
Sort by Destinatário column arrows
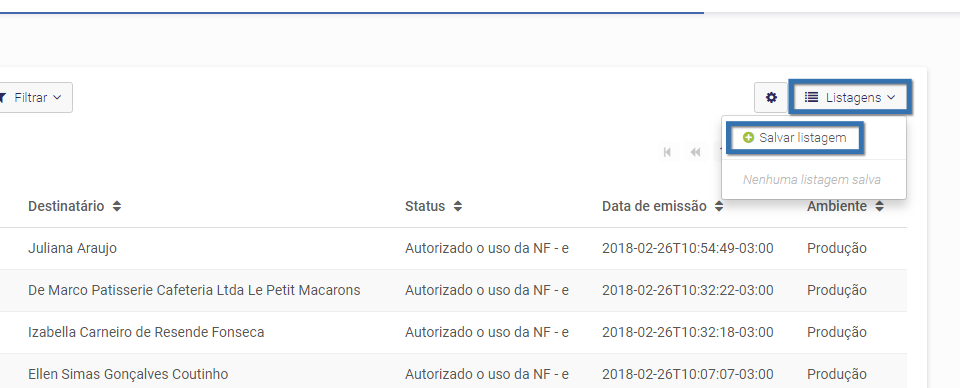(x=117, y=206)
